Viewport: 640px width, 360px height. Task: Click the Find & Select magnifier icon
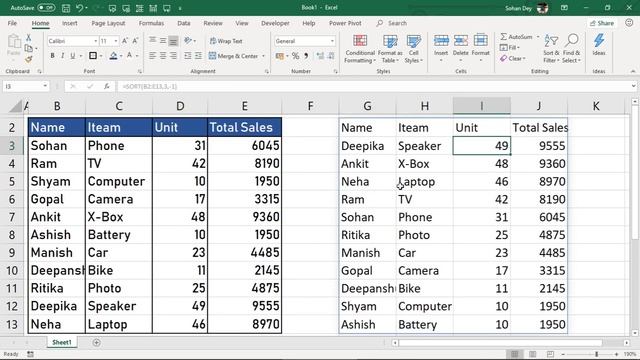click(572, 40)
